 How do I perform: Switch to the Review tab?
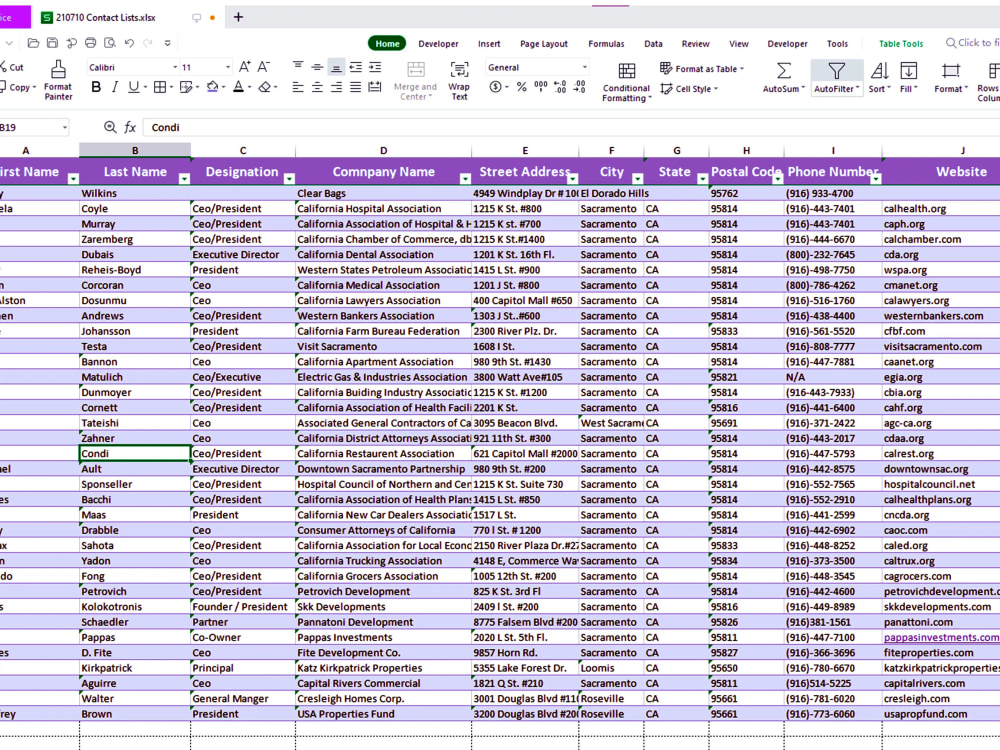pos(695,43)
